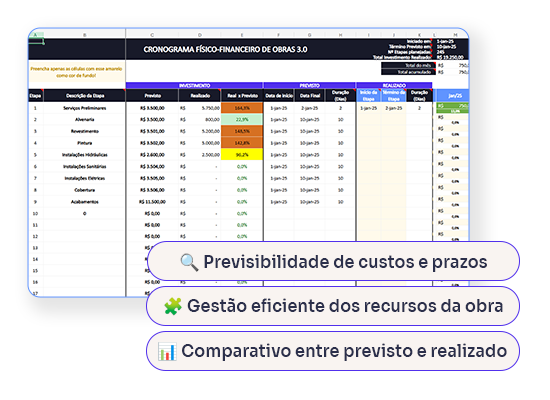
Task: Click the 1-jan-25 Início da Etapa cell
Action: click(x=368, y=108)
